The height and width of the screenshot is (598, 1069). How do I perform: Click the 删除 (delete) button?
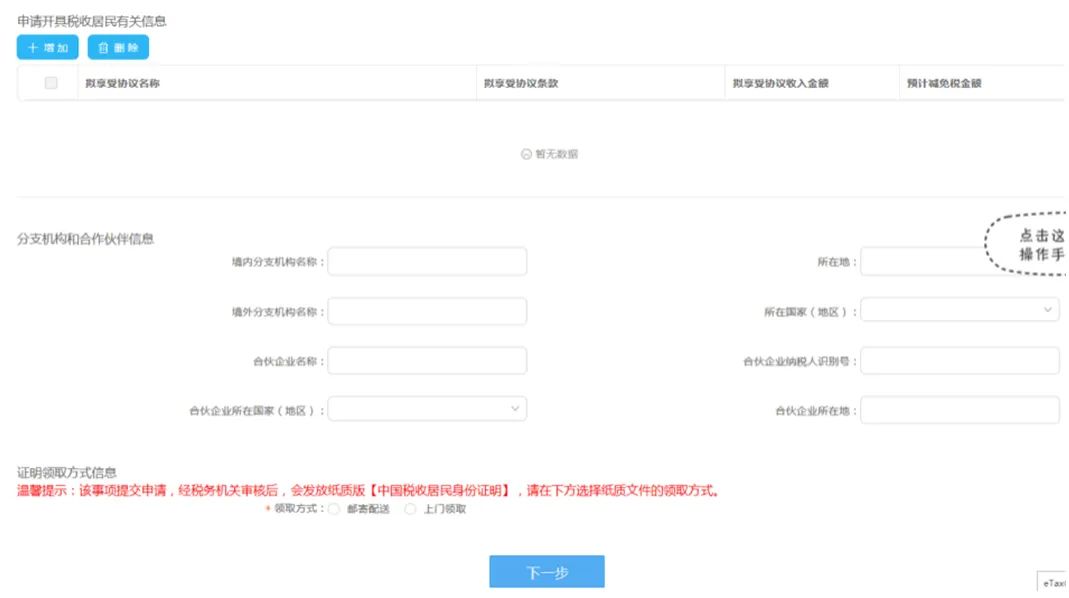point(118,47)
